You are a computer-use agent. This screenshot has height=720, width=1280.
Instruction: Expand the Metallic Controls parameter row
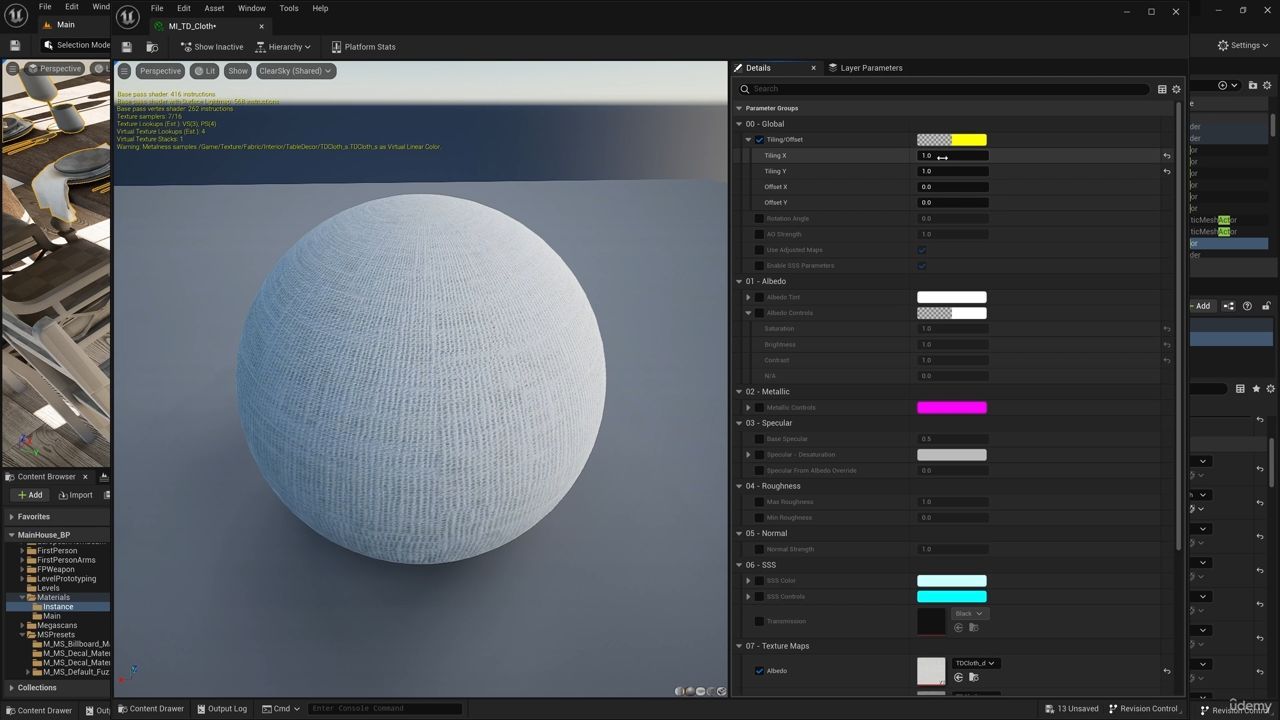tap(748, 408)
